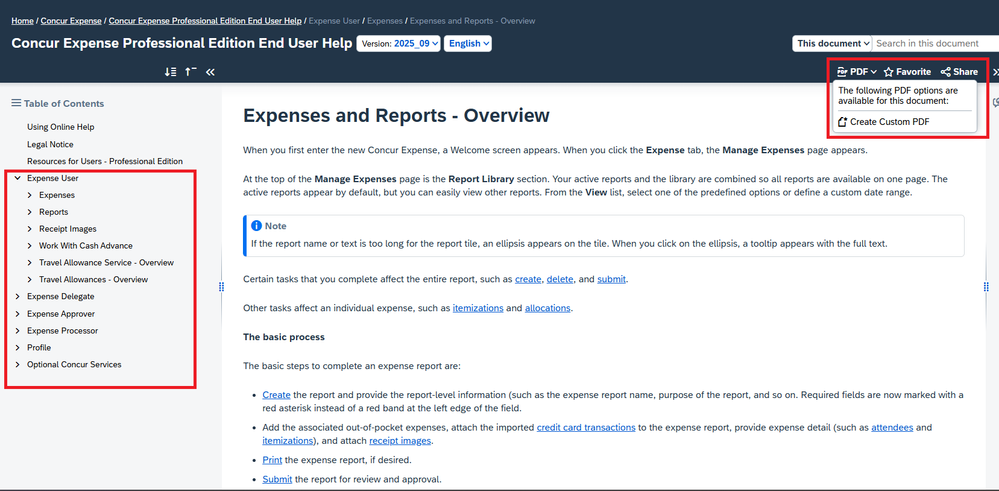Open the Version 2025_09 dropdown
999x491 pixels.
[x=398, y=43]
